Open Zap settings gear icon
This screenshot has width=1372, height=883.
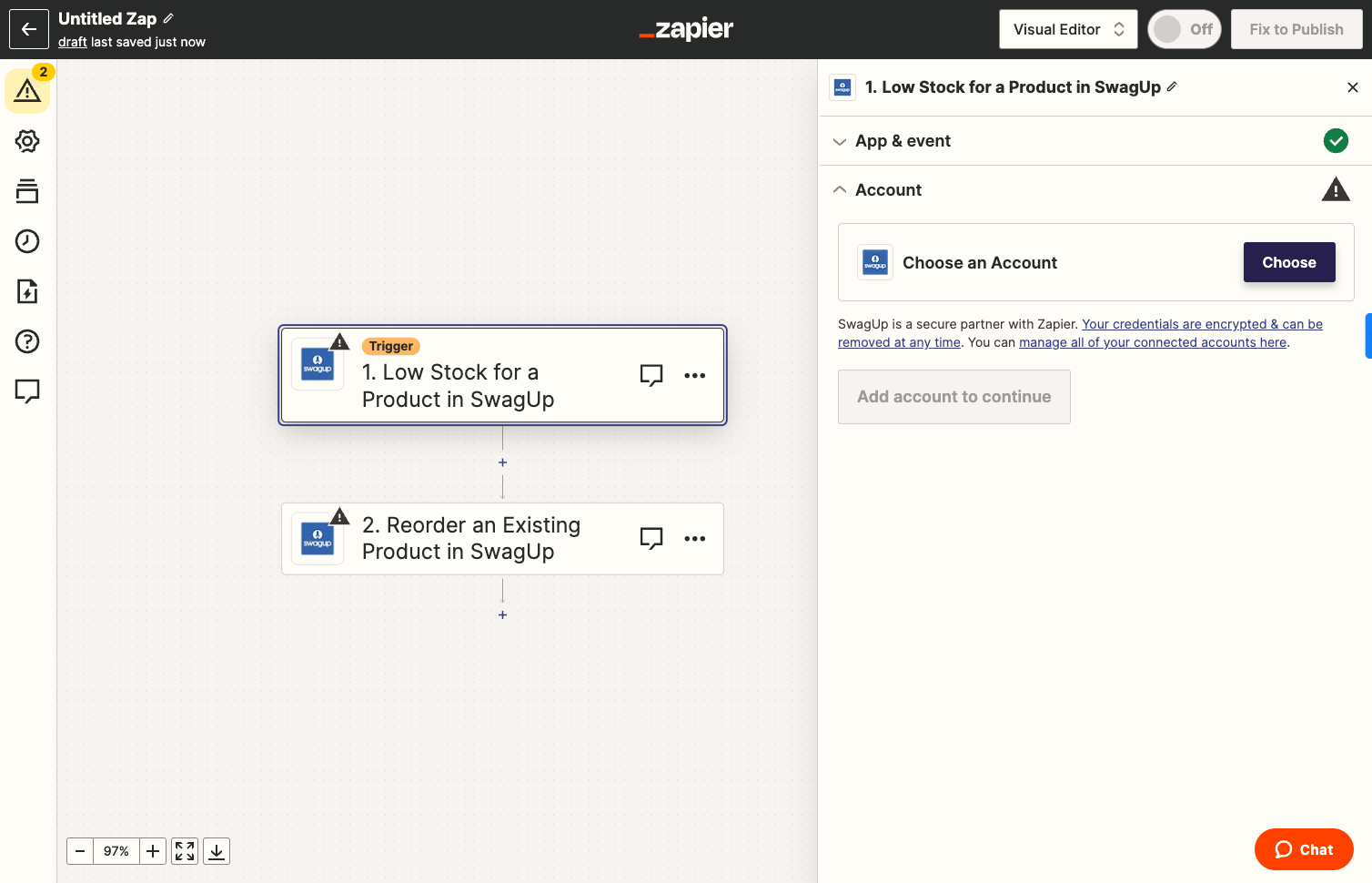(27, 141)
